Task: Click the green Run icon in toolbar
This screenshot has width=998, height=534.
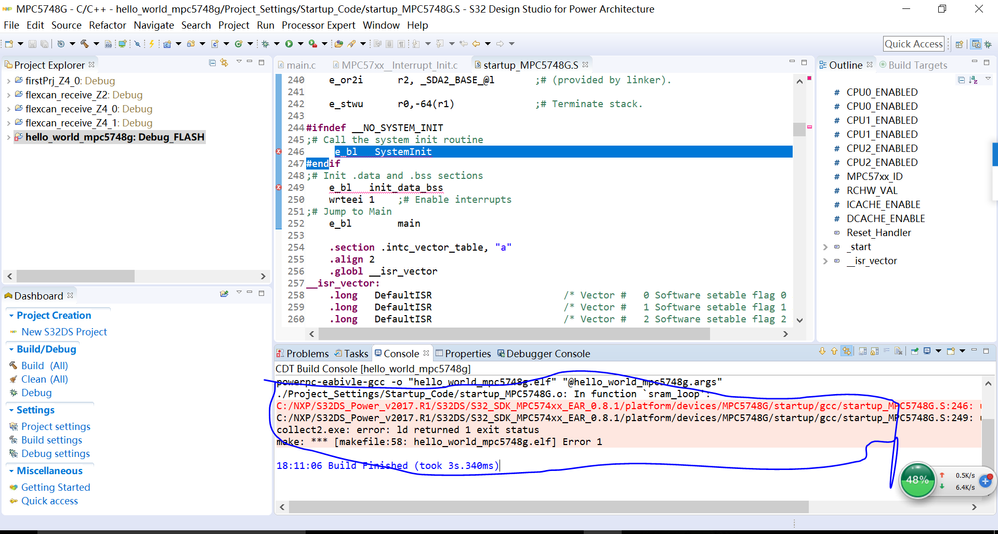Action: [x=288, y=44]
